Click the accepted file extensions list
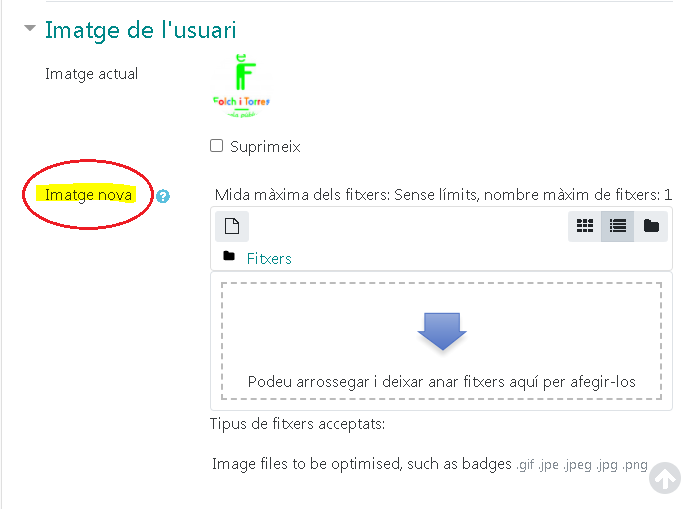Viewport: 691px width, 509px height. [581, 465]
